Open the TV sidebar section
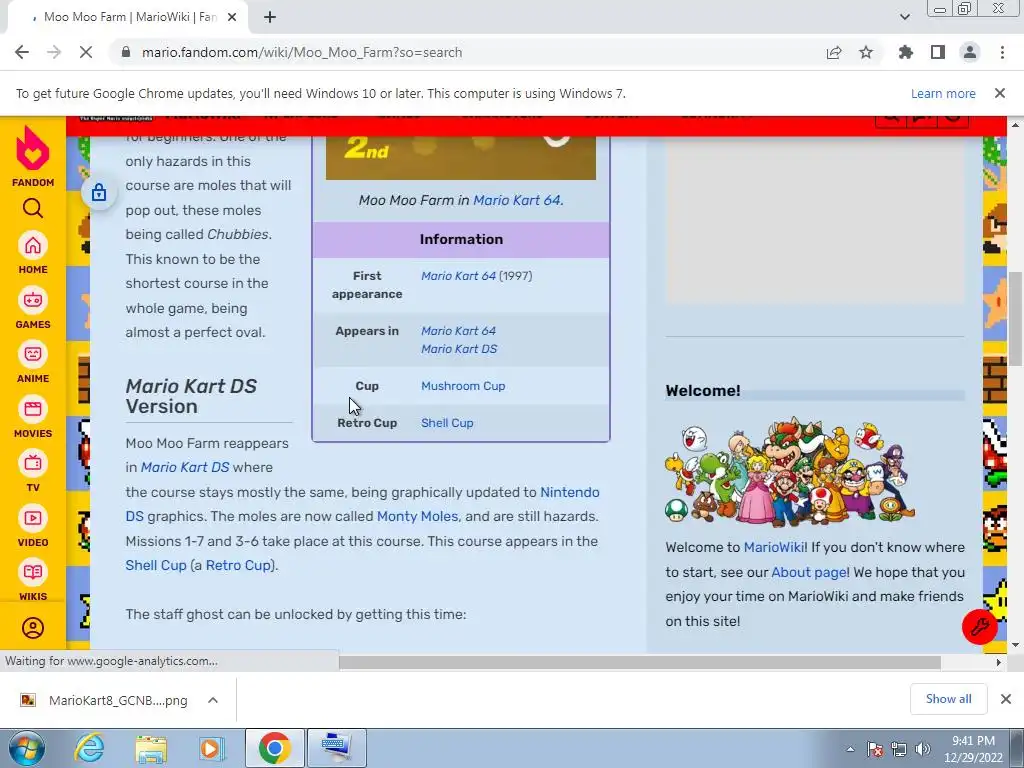The image size is (1024, 768). (33, 471)
